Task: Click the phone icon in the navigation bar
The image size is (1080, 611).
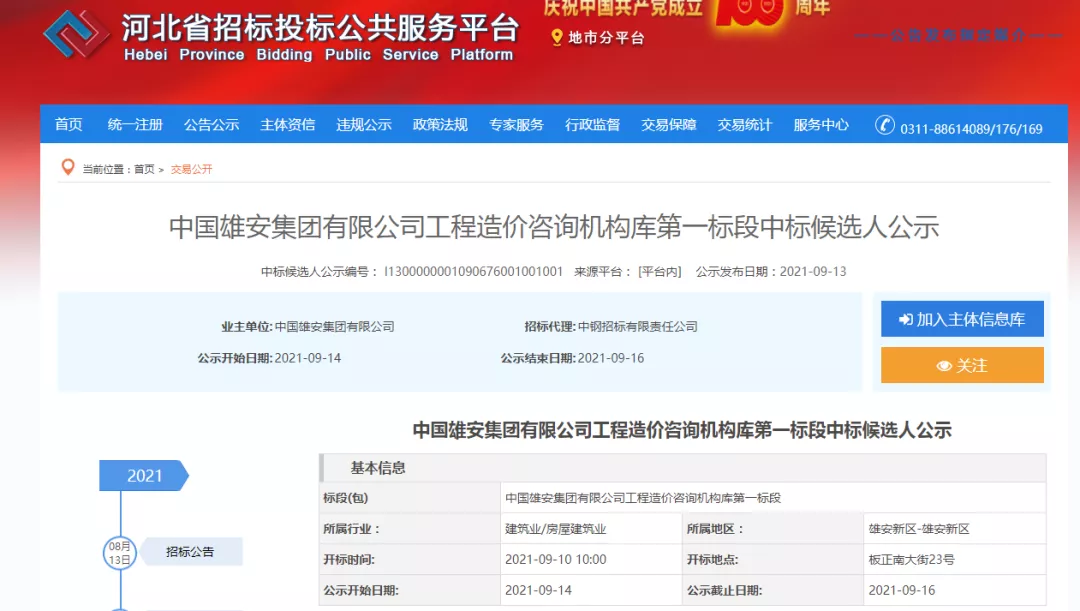Action: (884, 125)
